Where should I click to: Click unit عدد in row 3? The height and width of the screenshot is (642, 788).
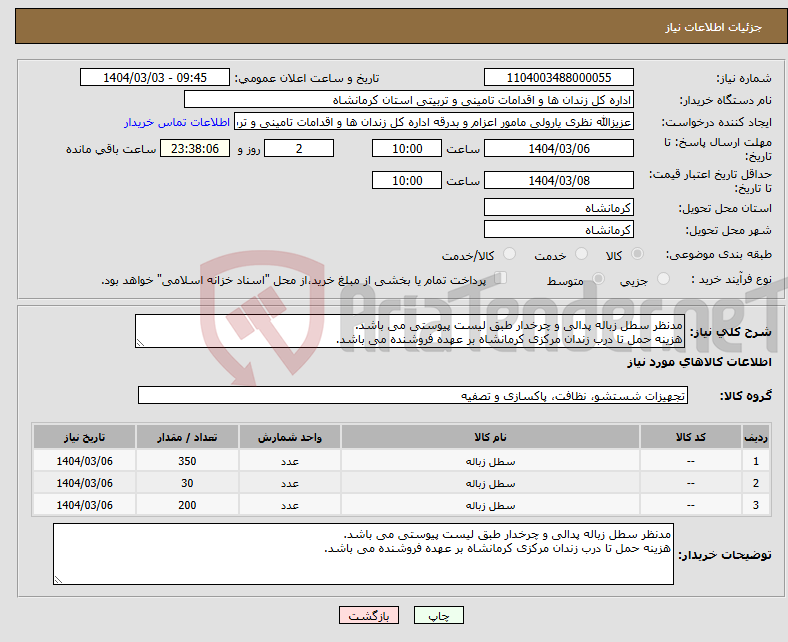click(290, 506)
